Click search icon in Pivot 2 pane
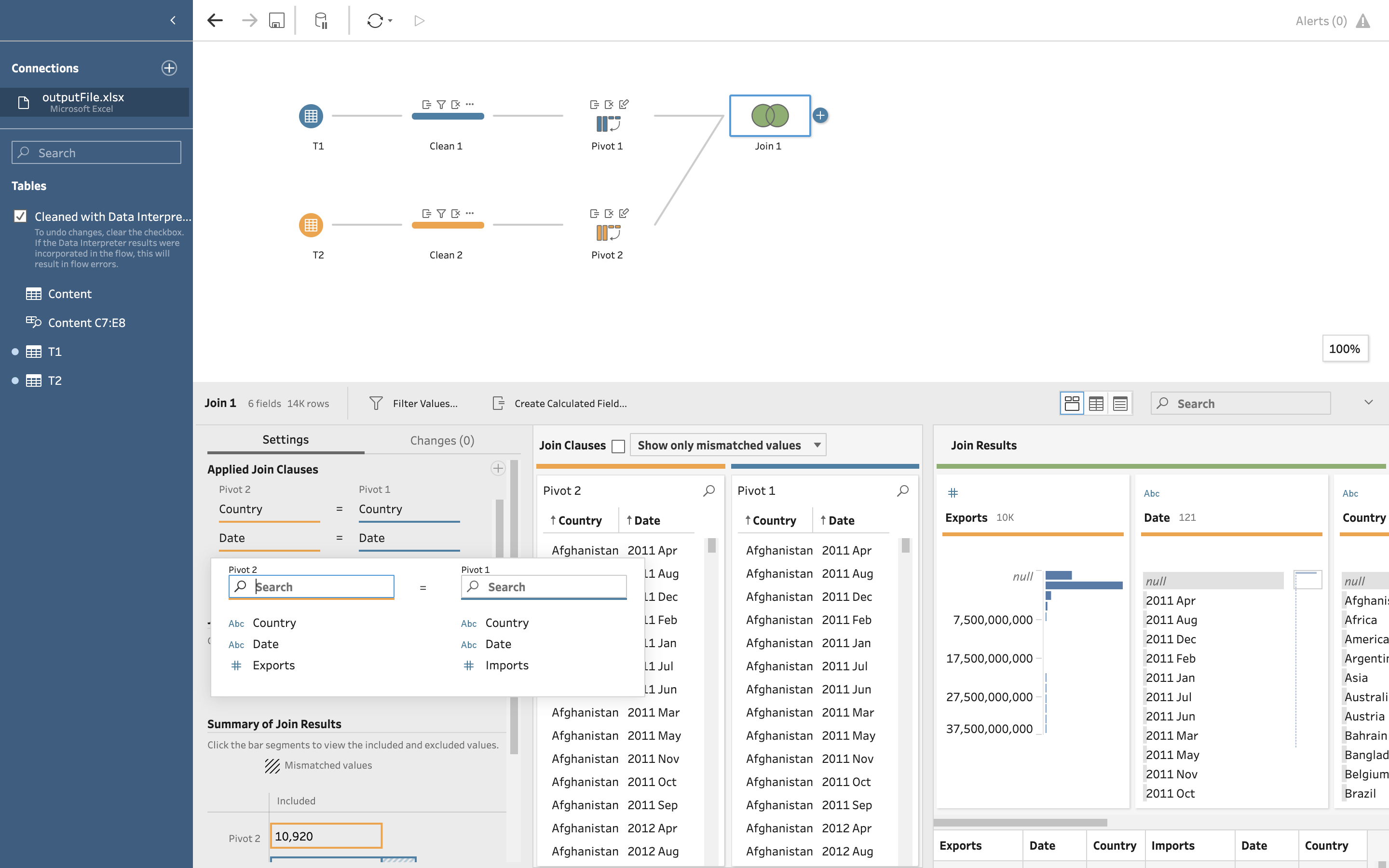1389x868 pixels. (x=709, y=490)
